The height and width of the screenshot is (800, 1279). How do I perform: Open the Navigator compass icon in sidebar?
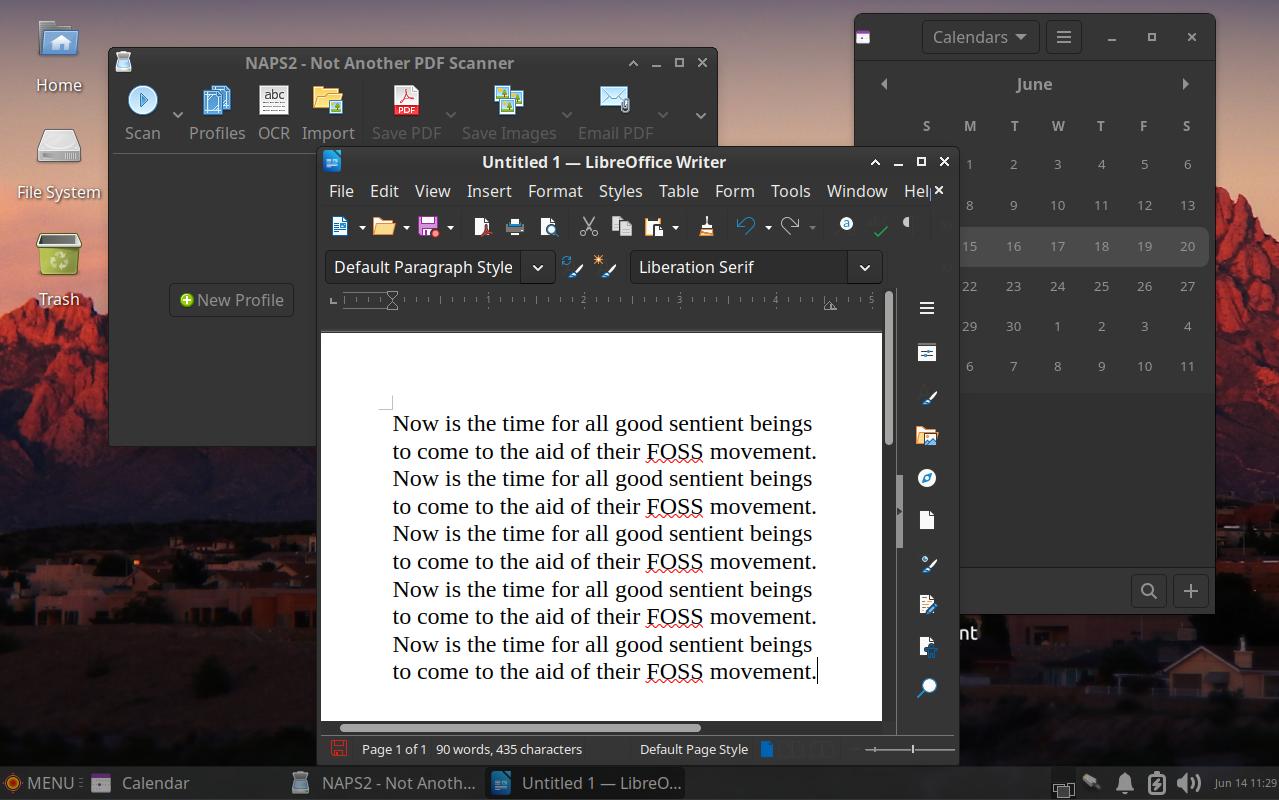927,478
